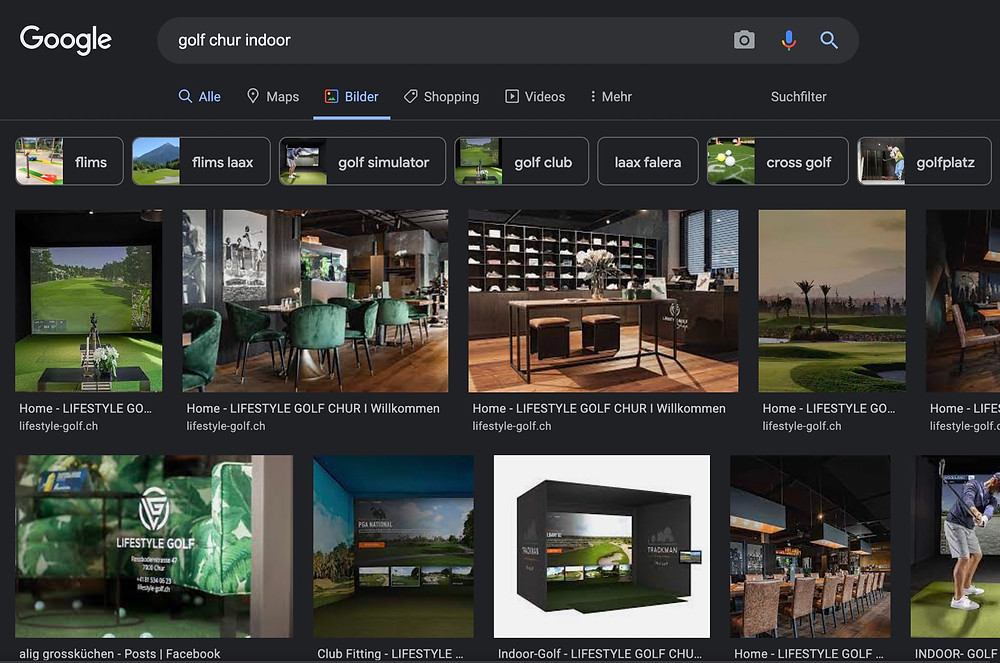This screenshot has width=1000, height=663.
Task: Click the mountain thumbnail in flims laax chip
Action: (156, 161)
